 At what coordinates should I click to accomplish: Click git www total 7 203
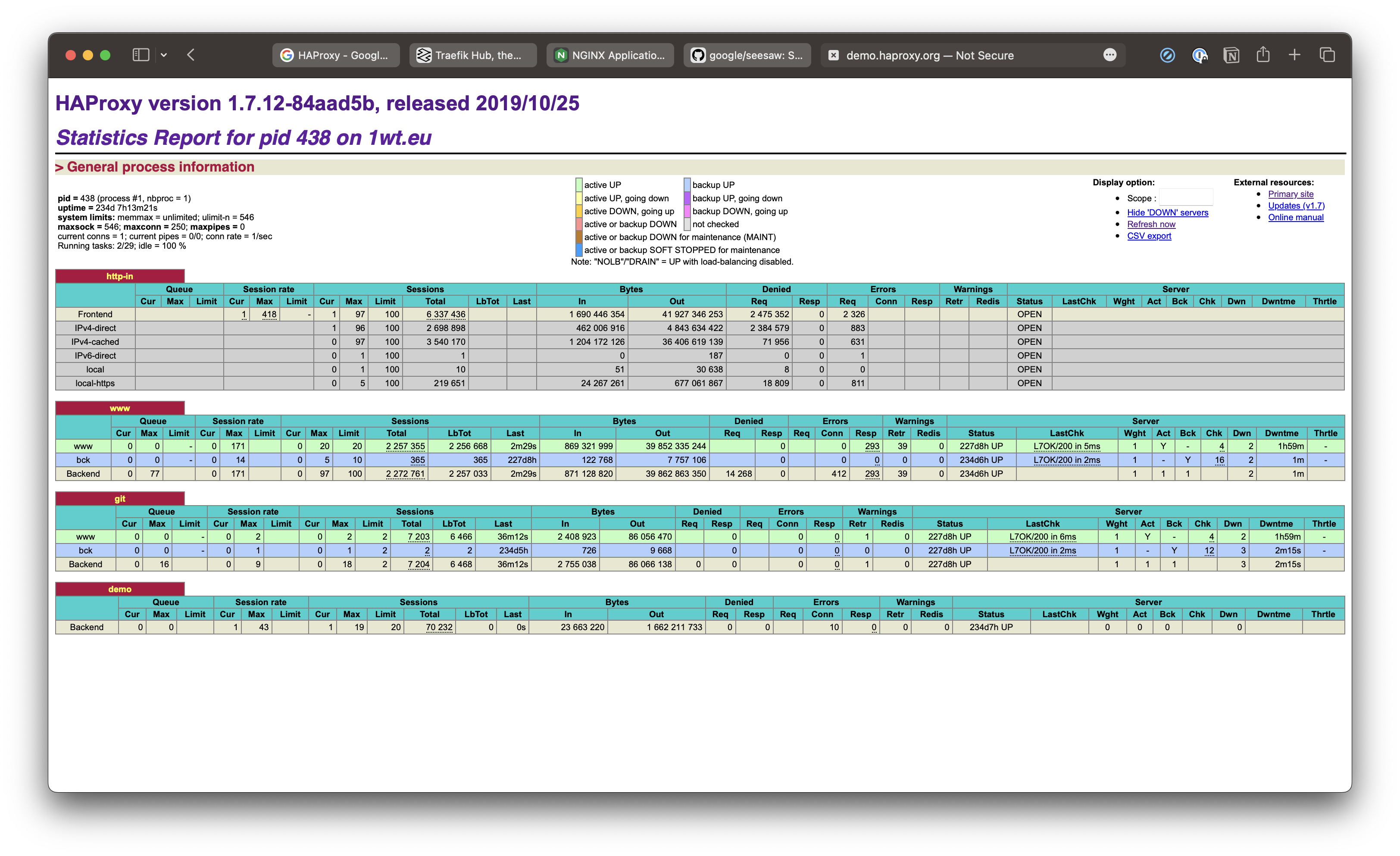[x=418, y=536]
